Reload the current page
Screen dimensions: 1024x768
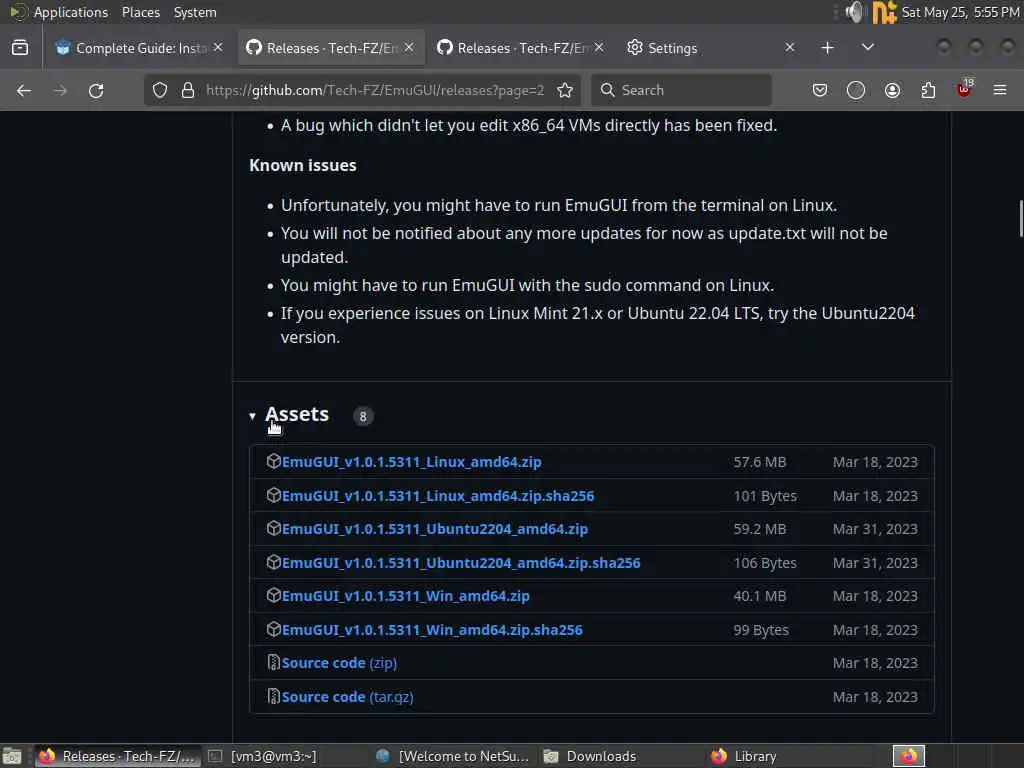tap(96, 90)
